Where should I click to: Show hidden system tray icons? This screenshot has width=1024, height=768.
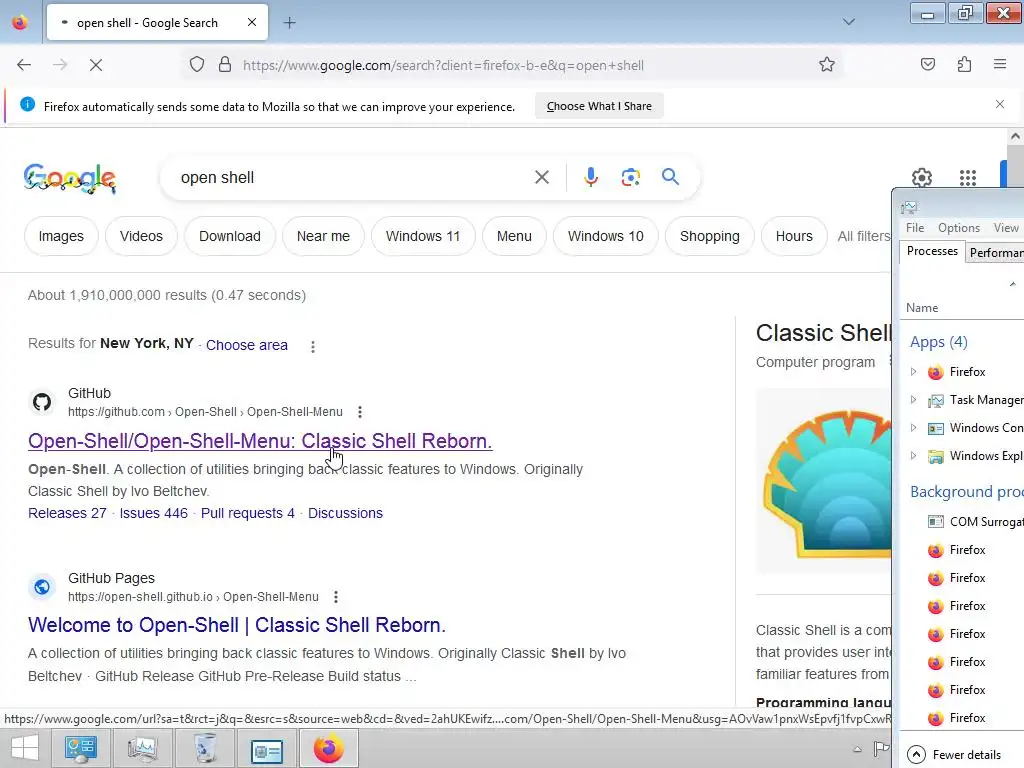click(857, 749)
